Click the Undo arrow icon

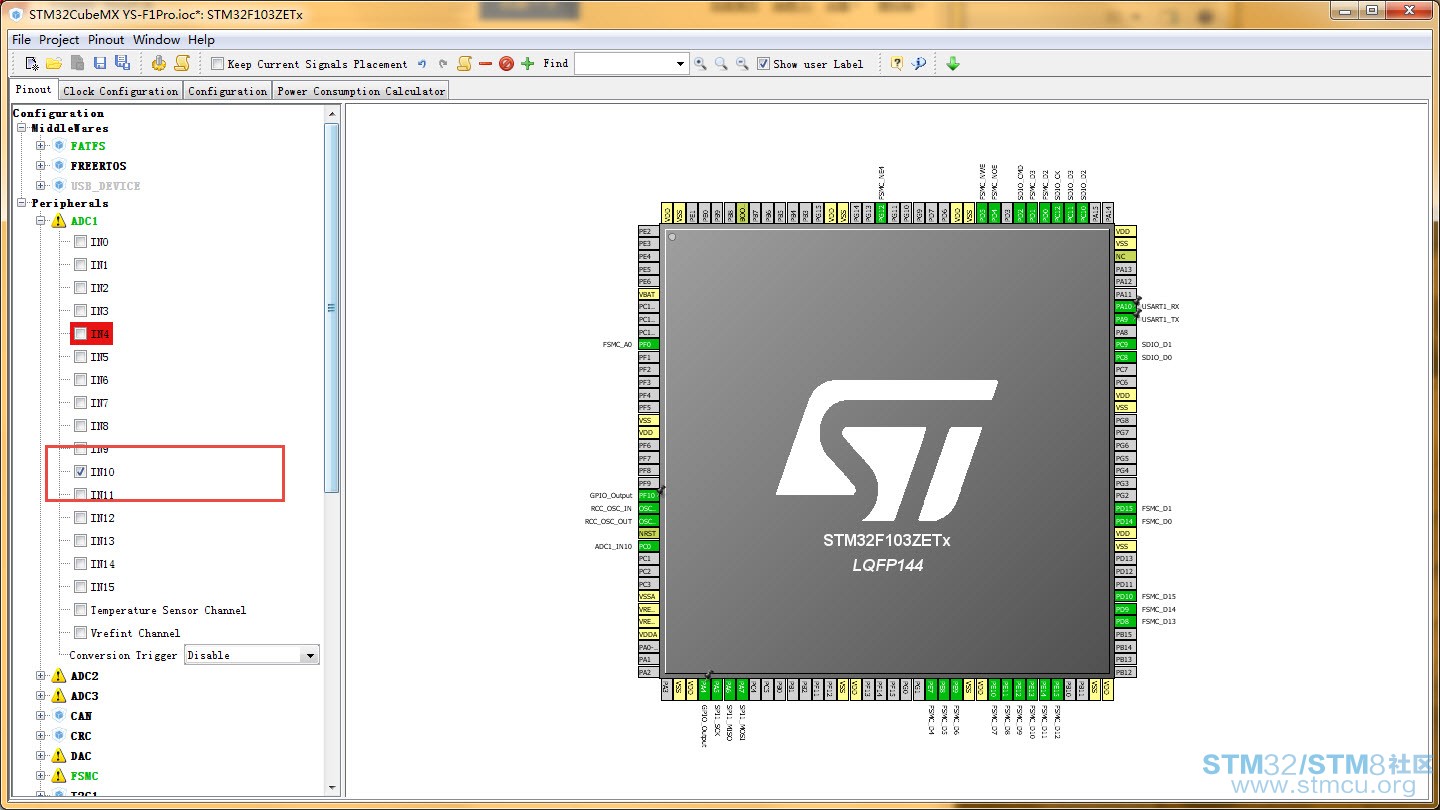pyautogui.click(x=422, y=64)
